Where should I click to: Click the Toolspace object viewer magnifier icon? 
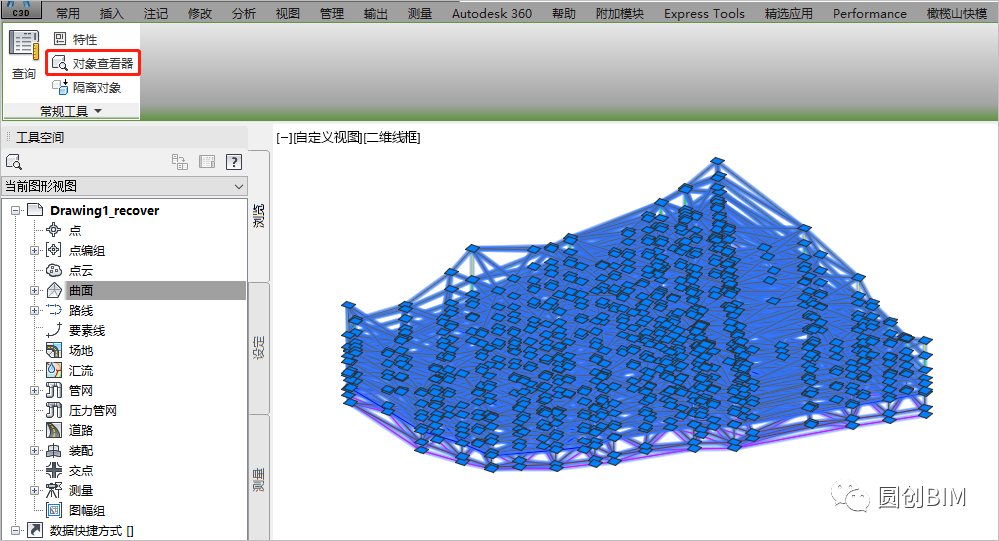[x=13, y=162]
